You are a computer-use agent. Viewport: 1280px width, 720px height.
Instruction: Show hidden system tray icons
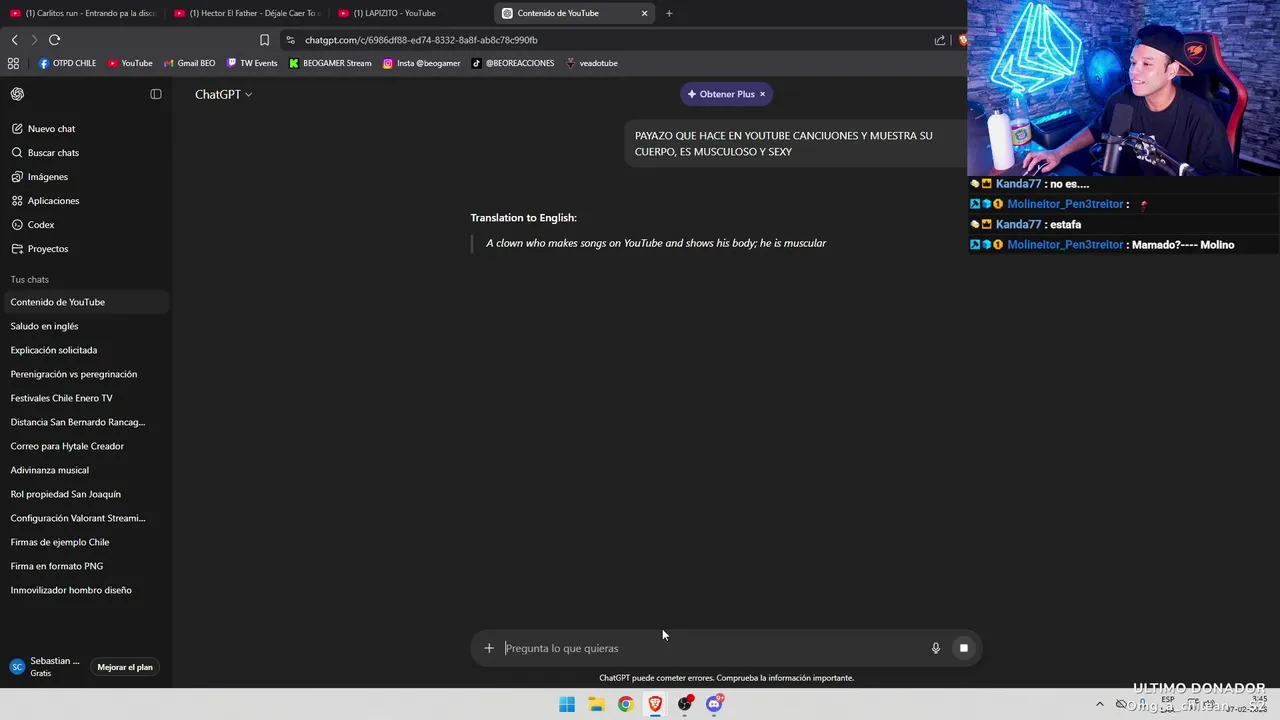[x=1100, y=704]
